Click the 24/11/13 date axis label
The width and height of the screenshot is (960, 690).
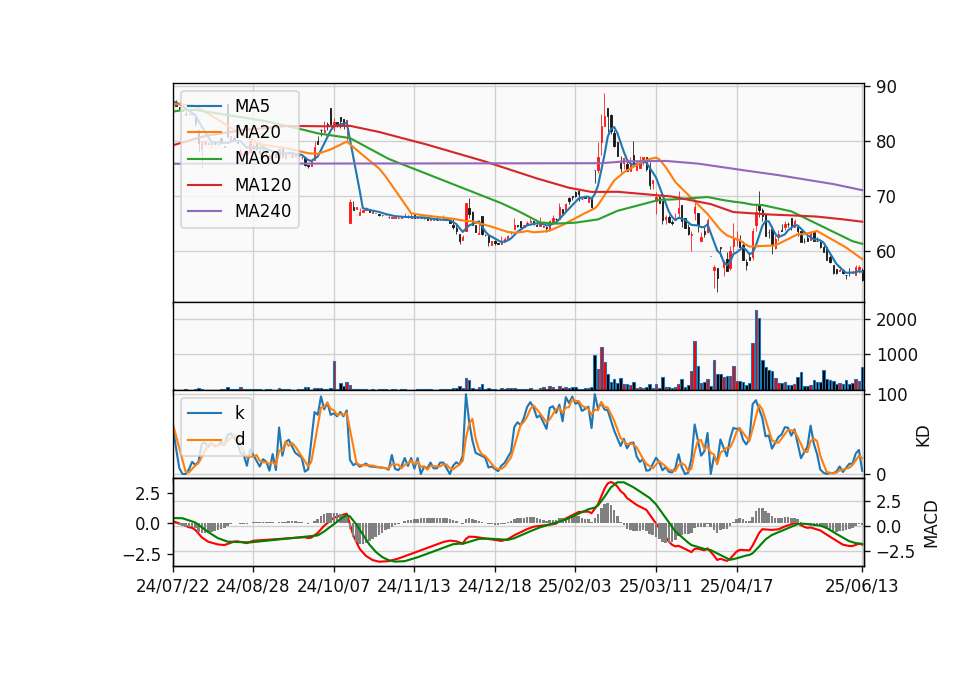click(414, 586)
